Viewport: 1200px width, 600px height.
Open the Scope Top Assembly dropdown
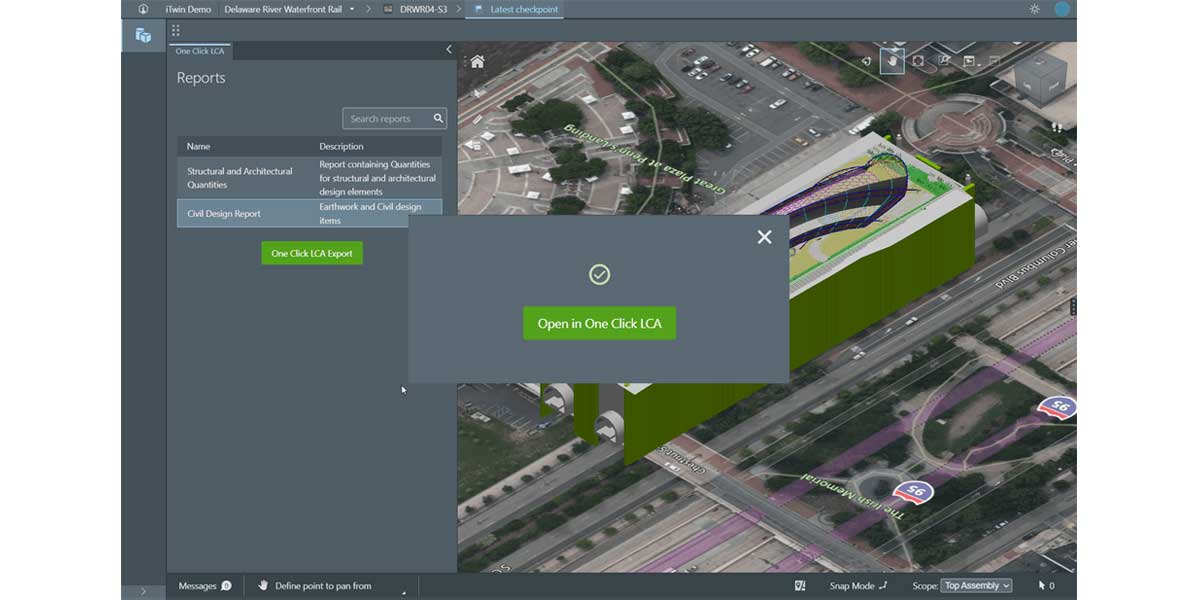point(977,586)
